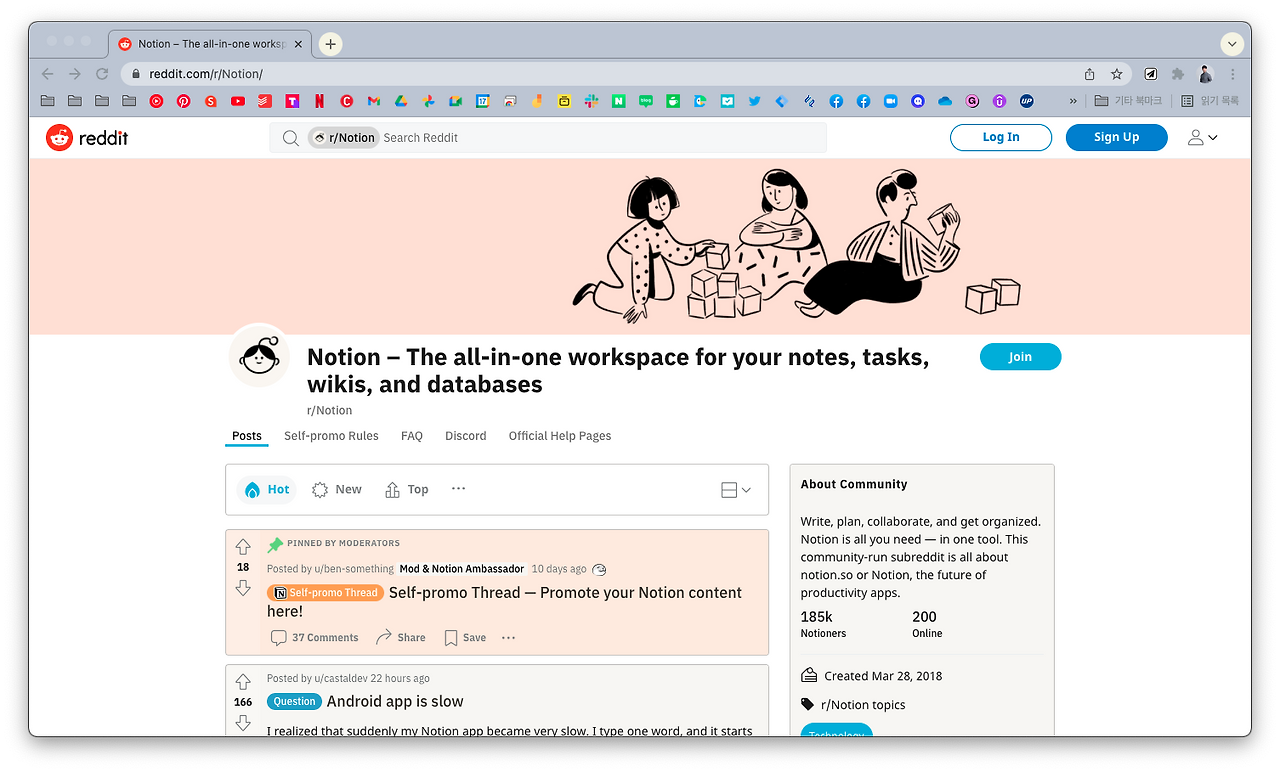Open the Google Drive bookmark
The height and width of the screenshot is (772, 1280).
coord(400,101)
